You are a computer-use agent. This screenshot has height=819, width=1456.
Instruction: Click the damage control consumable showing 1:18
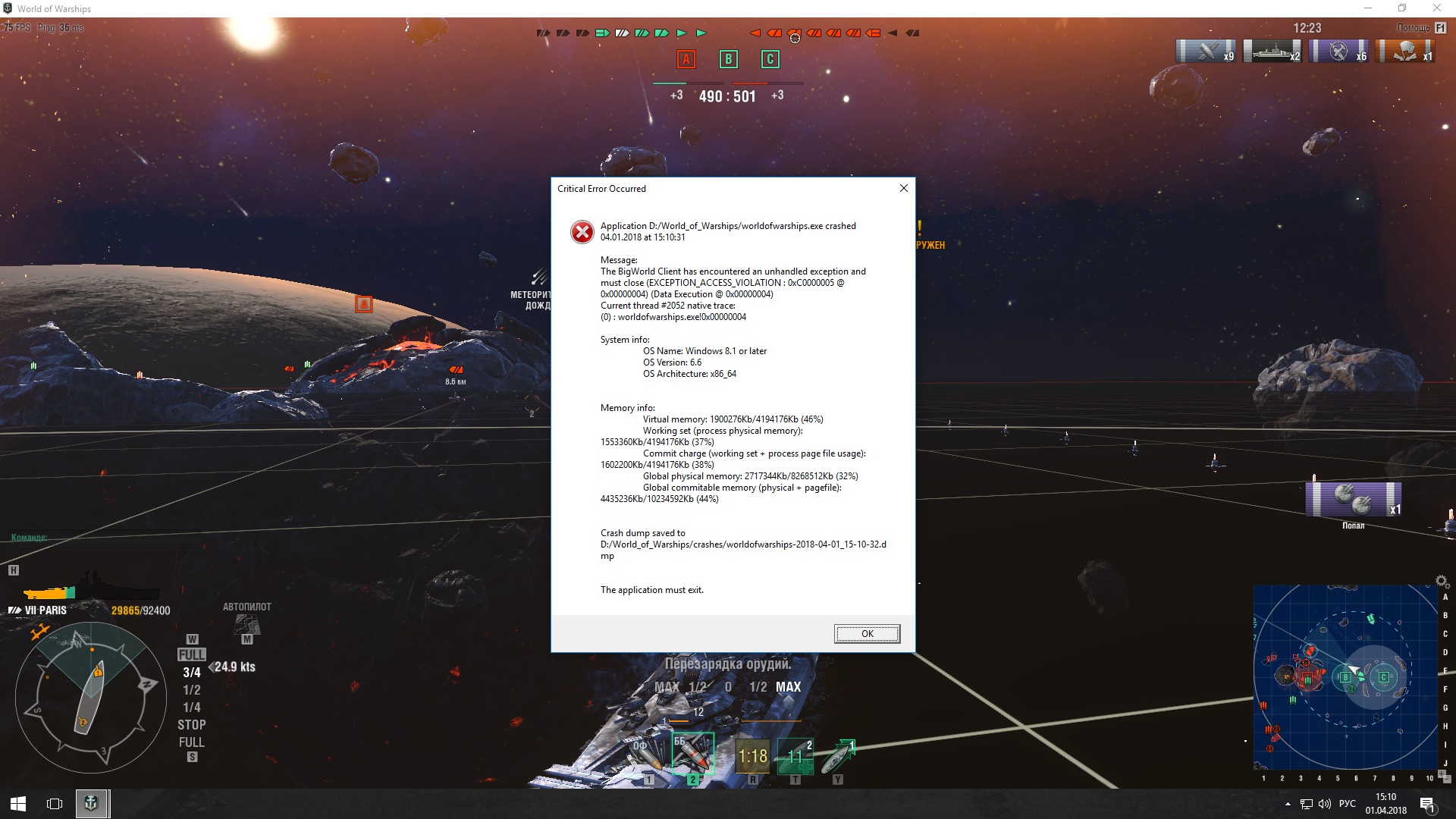(x=752, y=755)
